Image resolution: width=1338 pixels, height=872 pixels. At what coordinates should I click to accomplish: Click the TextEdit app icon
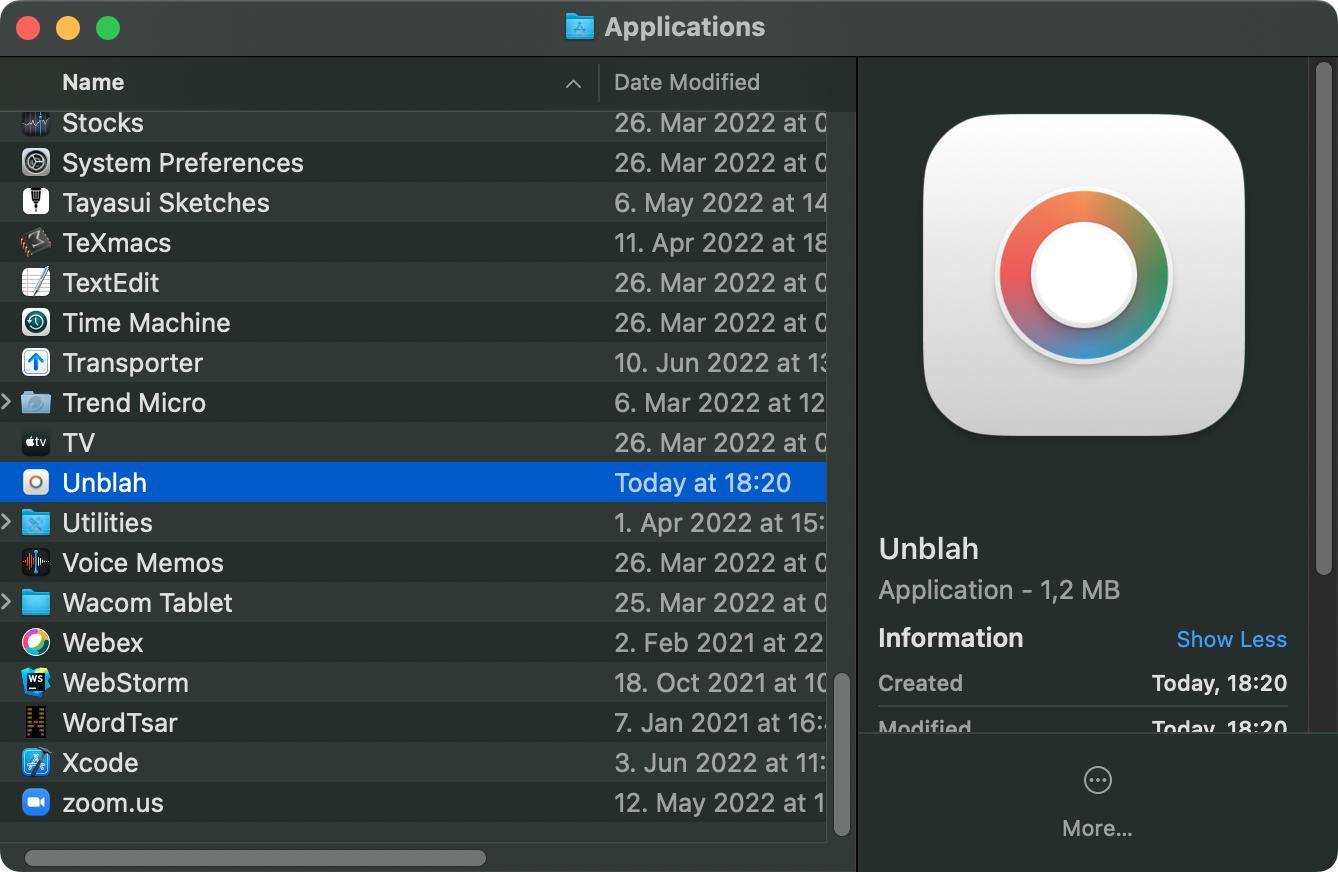[x=36, y=283]
